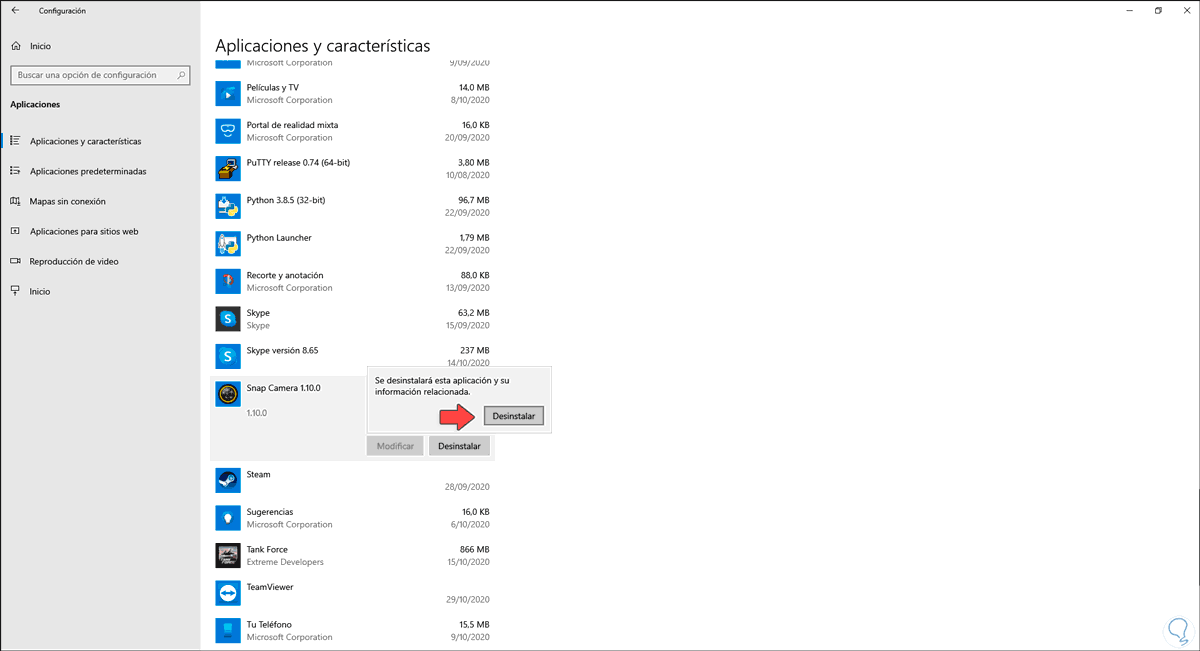Click the back arrow in Configuración
The height and width of the screenshot is (651, 1200).
(x=15, y=11)
